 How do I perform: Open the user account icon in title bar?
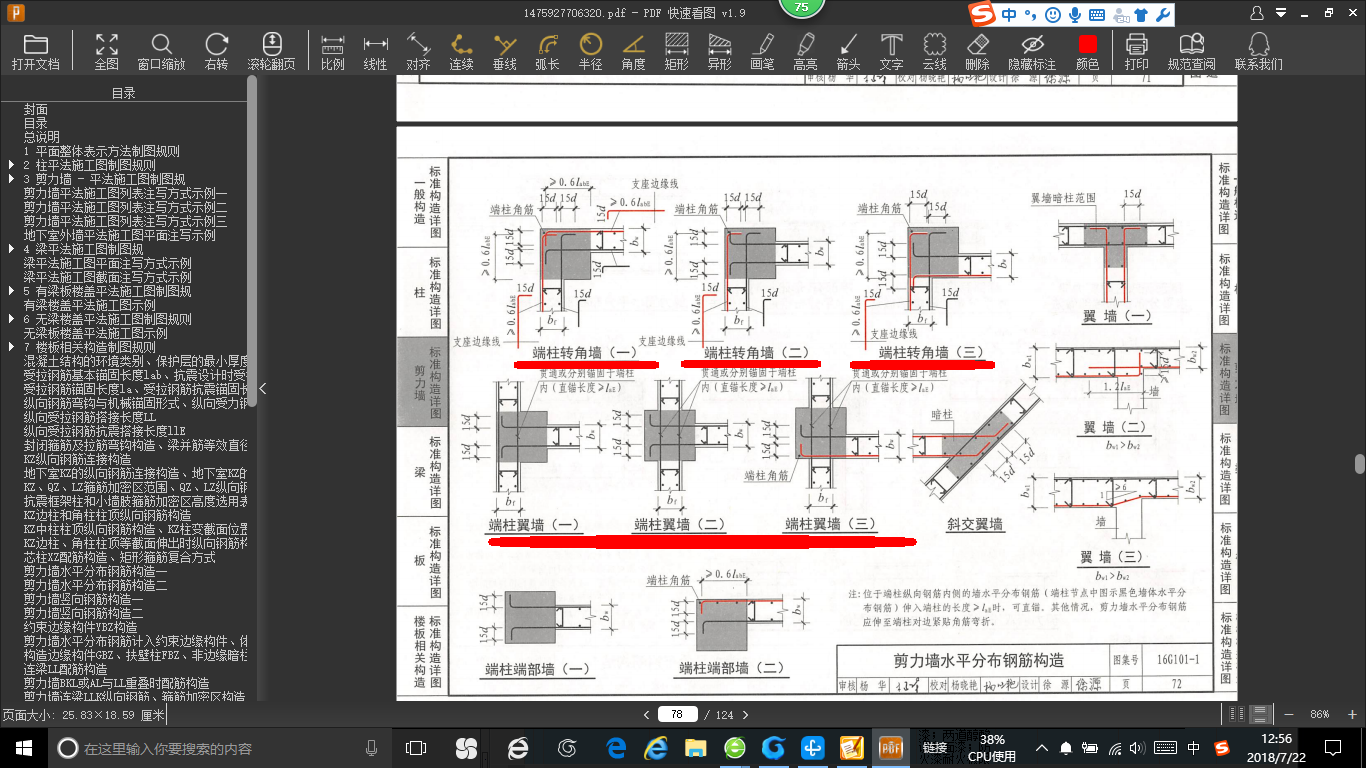tap(1258, 13)
